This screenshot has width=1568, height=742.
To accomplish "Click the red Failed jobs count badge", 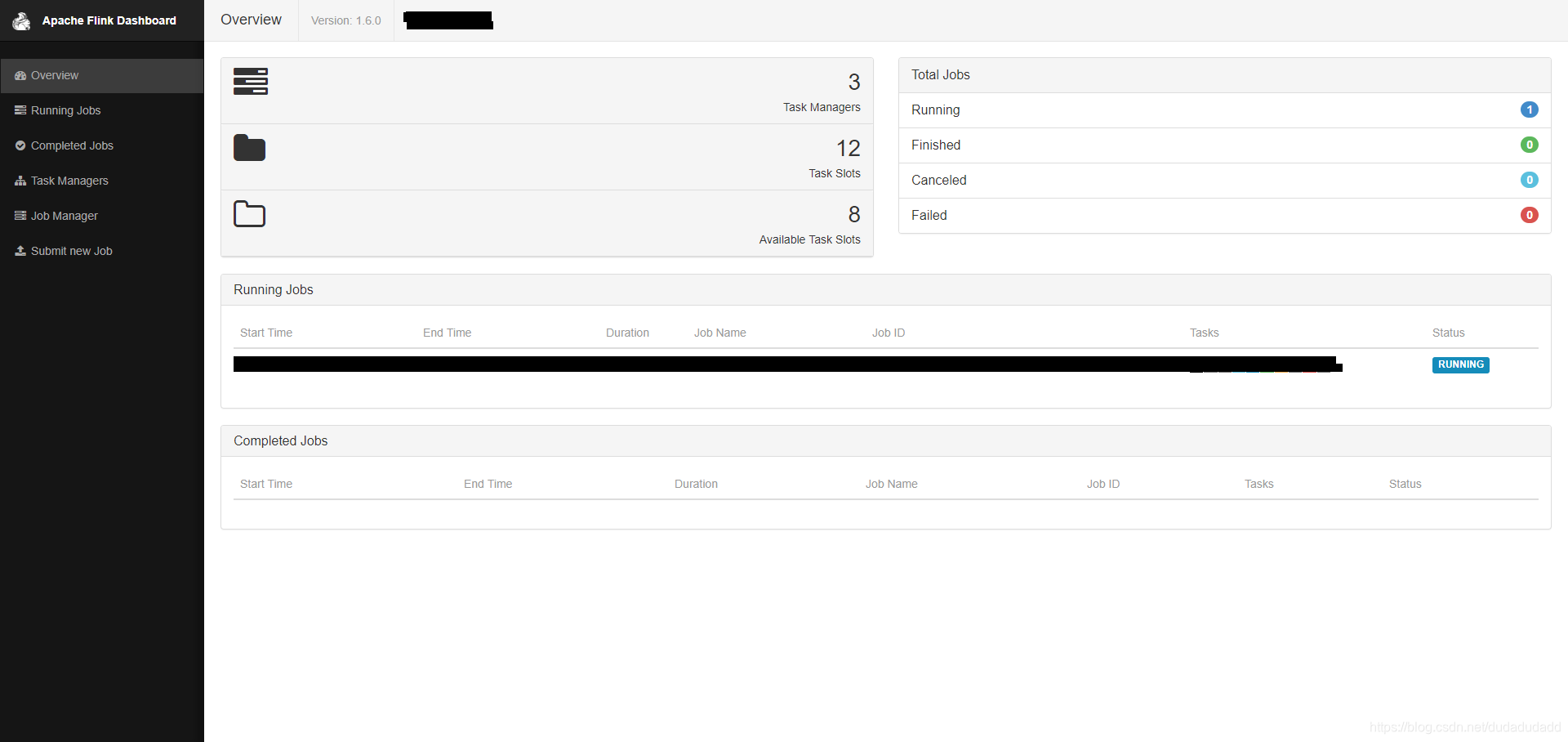I will pyautogui.click(x=1530, y=215).
